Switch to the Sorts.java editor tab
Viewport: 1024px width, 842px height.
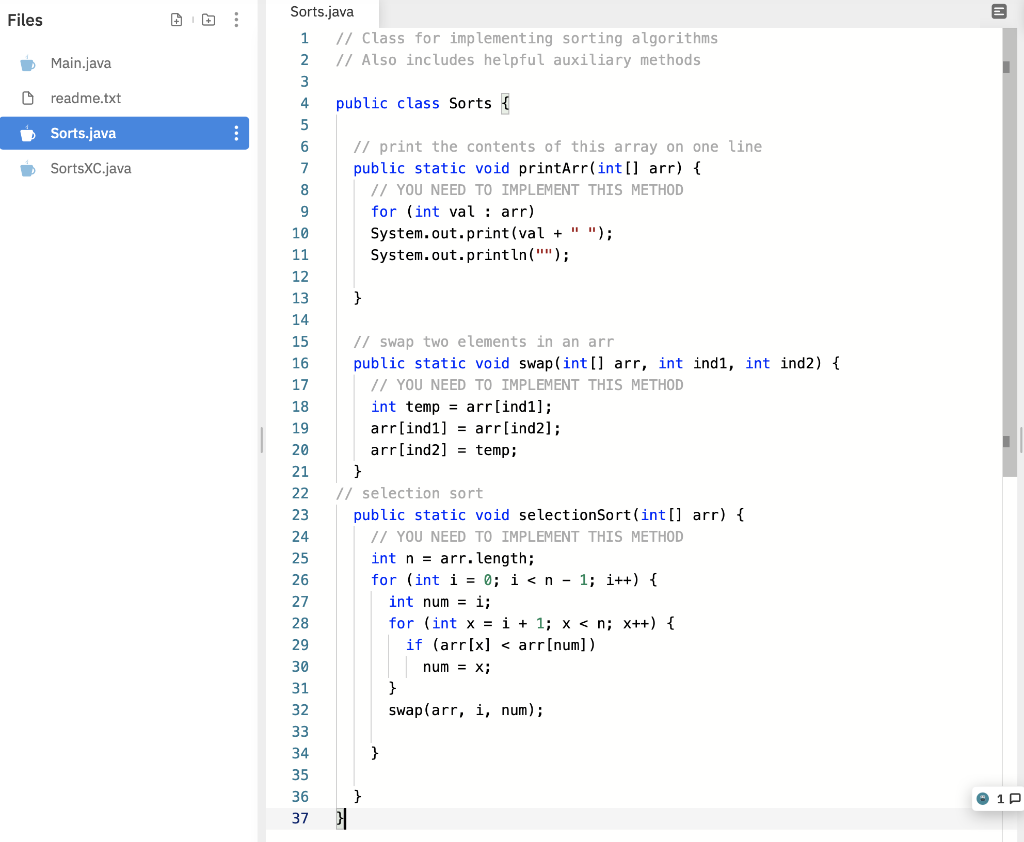pyautogui.click(x=321, y=12)
